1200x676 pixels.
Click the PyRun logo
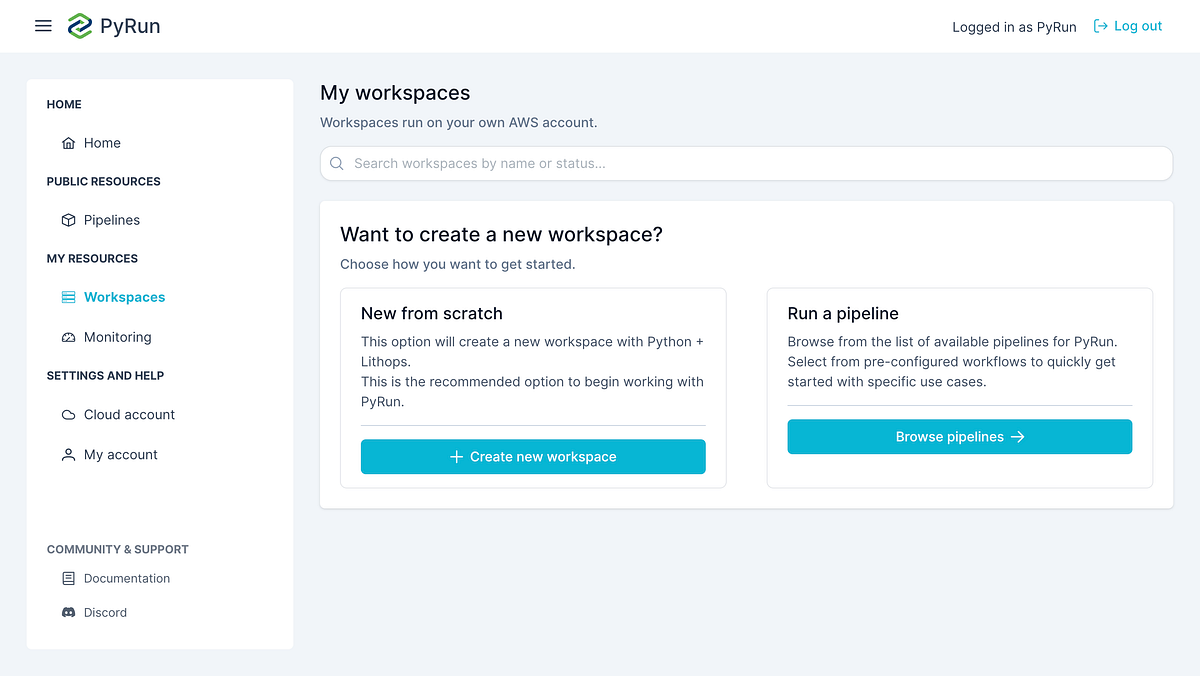tap(113, 26)
